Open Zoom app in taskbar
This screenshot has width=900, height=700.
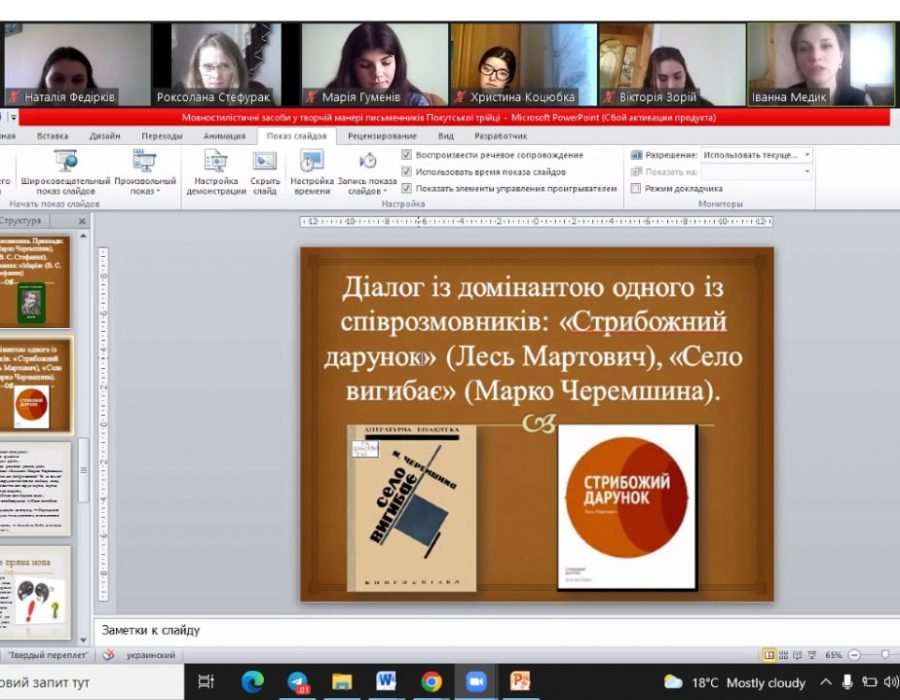coord(476,682)
